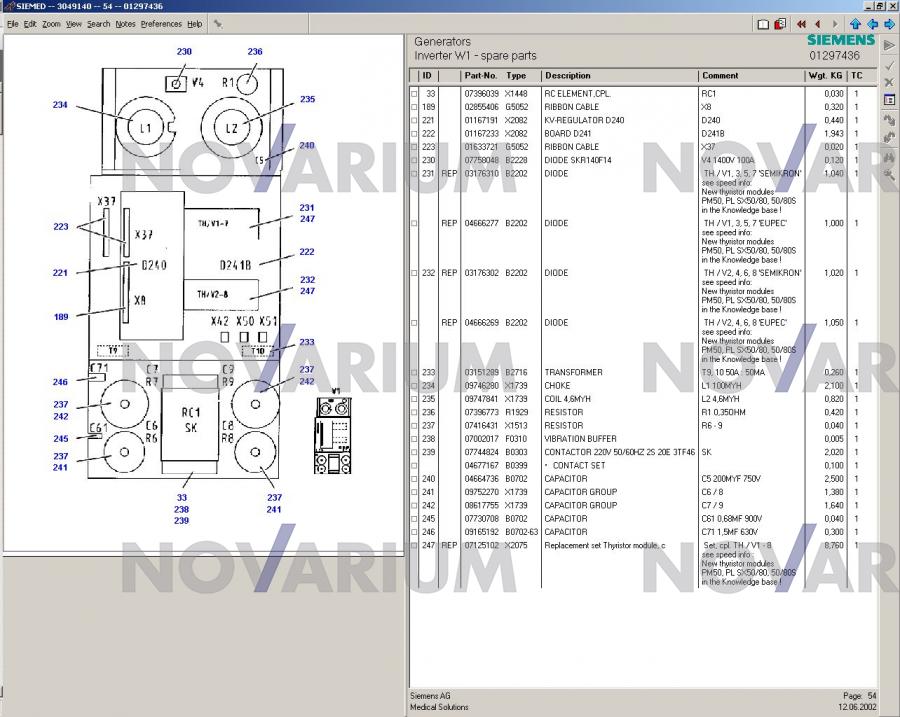Select checkbox for row 240 CAPACITOR

click(x=415, y=479)
